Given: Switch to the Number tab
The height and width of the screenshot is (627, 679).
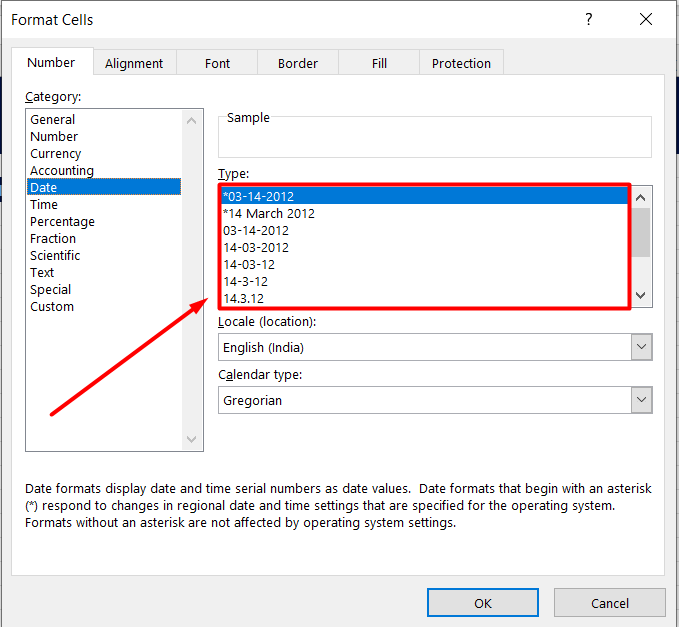Looking at the screenshot, I should pyautogui.click(x=52, y=62).
